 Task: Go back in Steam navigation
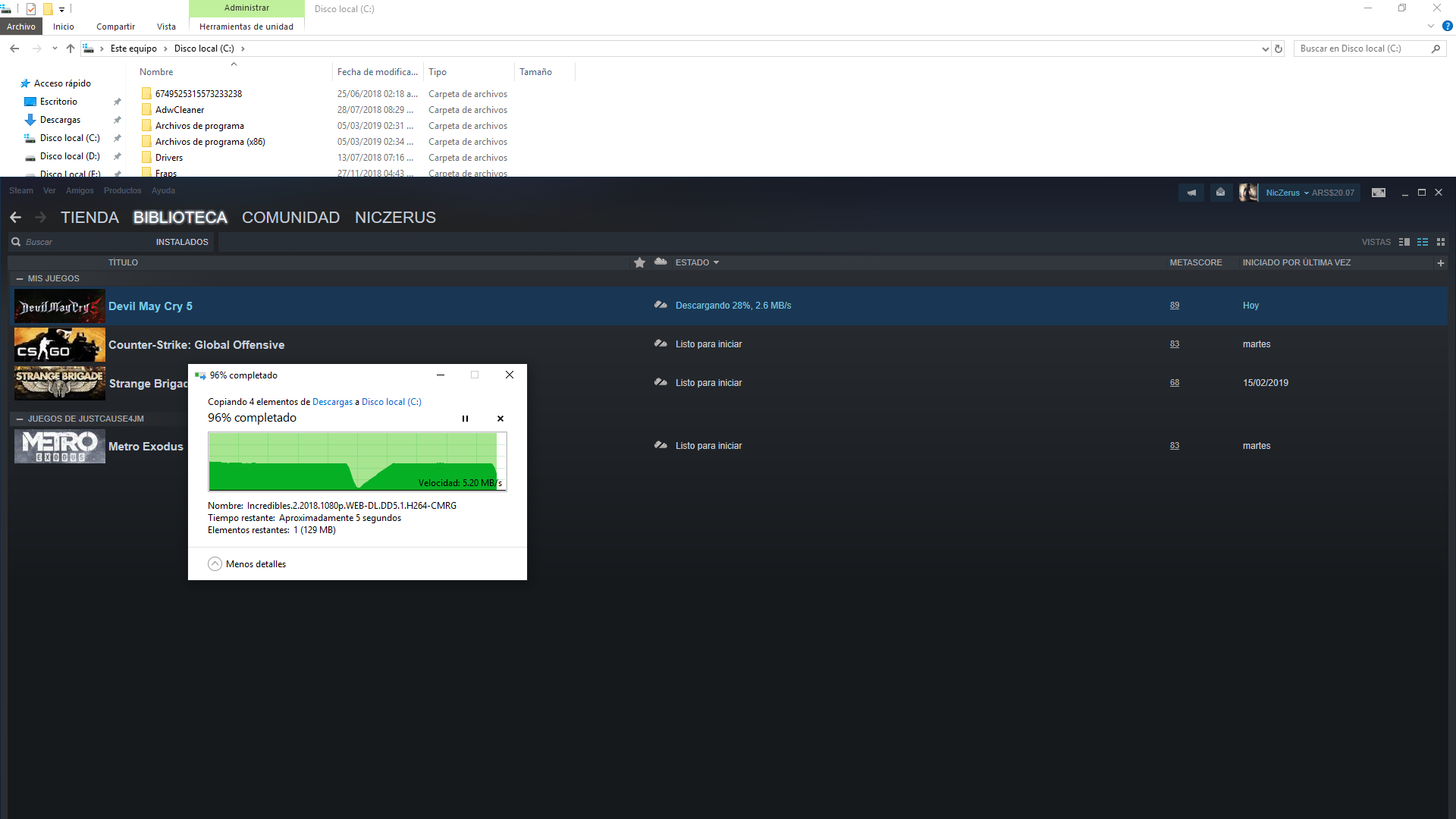tap(16, 218)
